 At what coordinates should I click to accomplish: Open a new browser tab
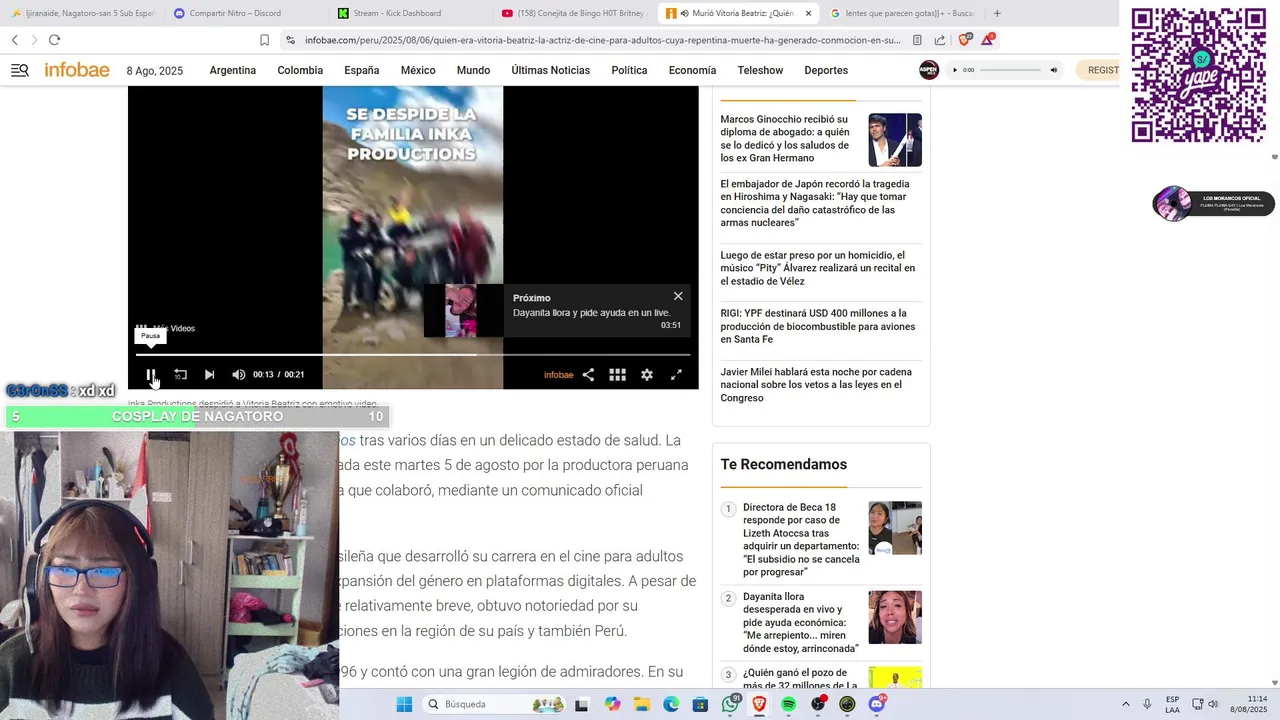point(997,13)
